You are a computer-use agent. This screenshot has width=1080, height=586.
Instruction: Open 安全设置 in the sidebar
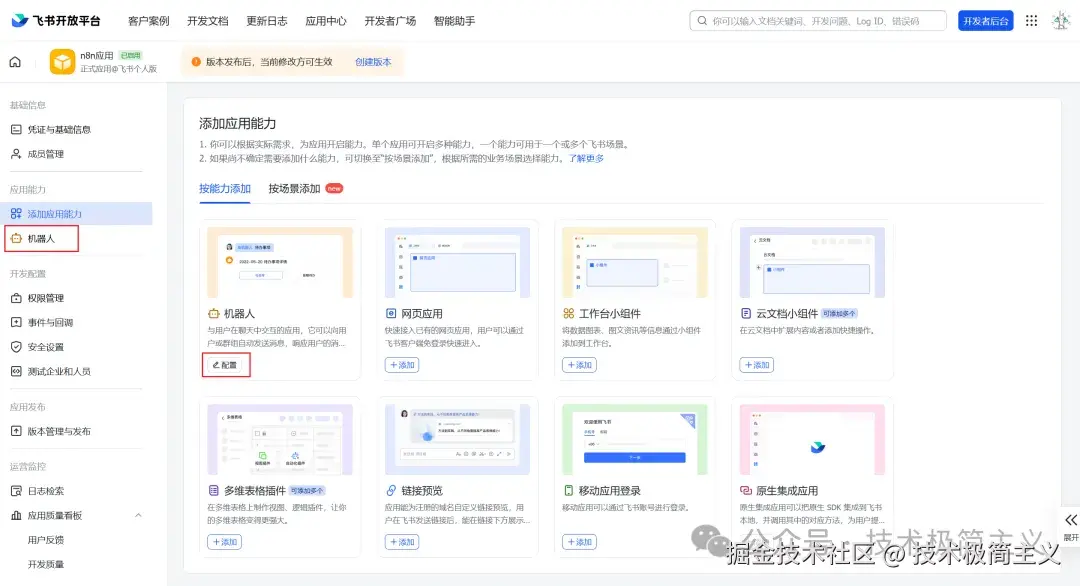(53, 347)
